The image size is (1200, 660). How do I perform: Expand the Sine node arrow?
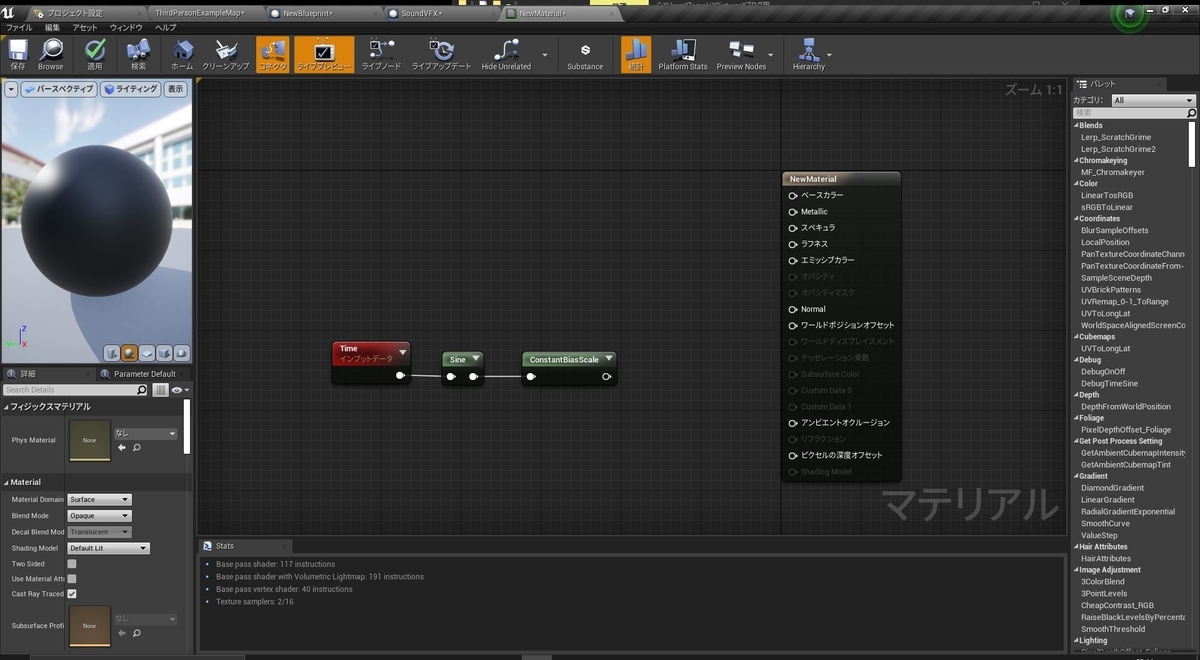[x=476, y=359]
